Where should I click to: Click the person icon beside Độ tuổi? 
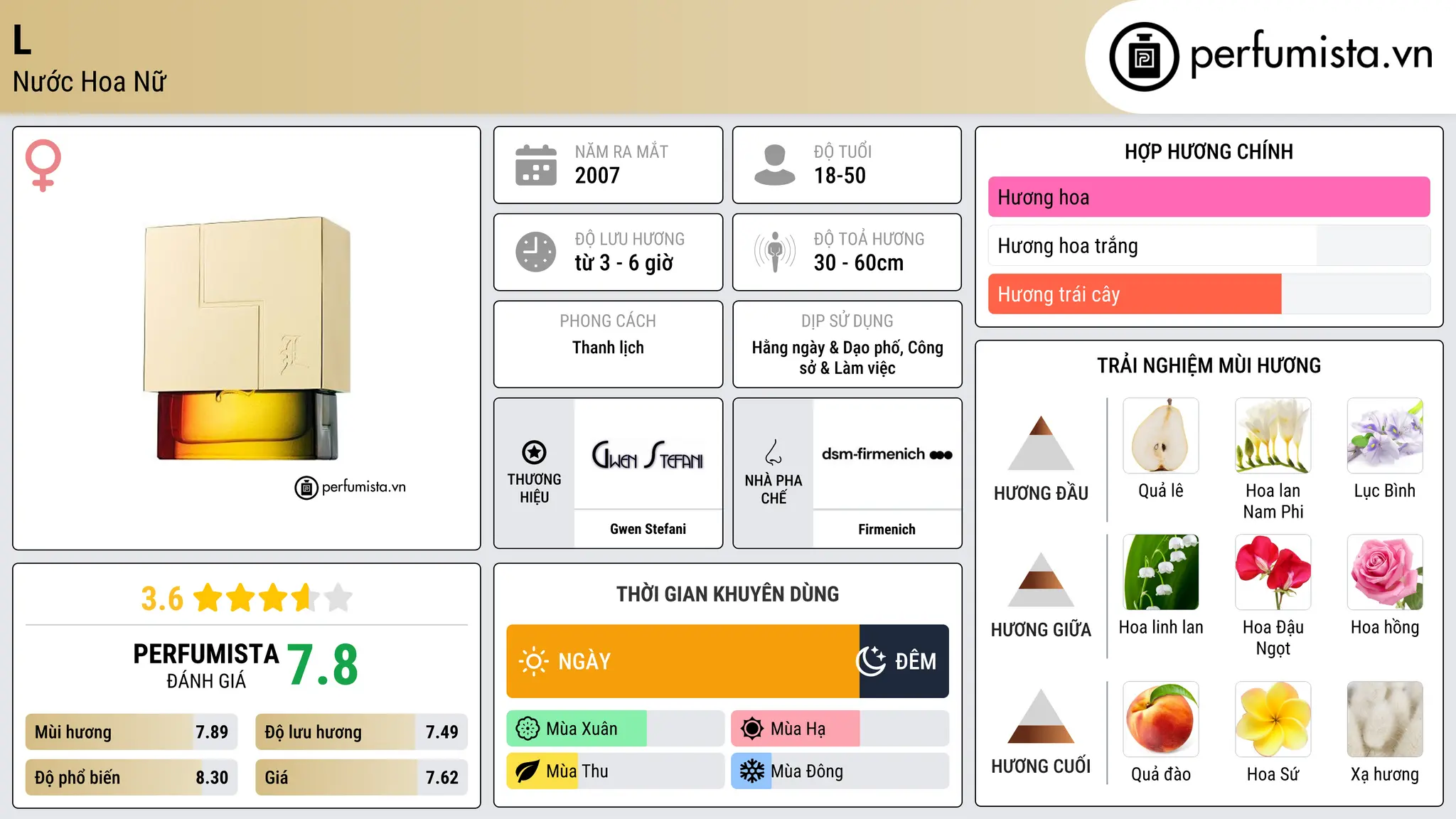(775, 165)
